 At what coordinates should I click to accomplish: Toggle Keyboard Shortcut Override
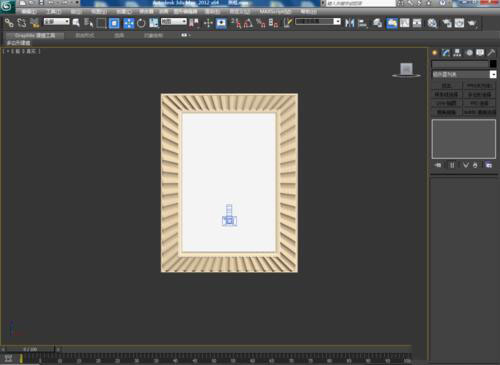[221, 23]
